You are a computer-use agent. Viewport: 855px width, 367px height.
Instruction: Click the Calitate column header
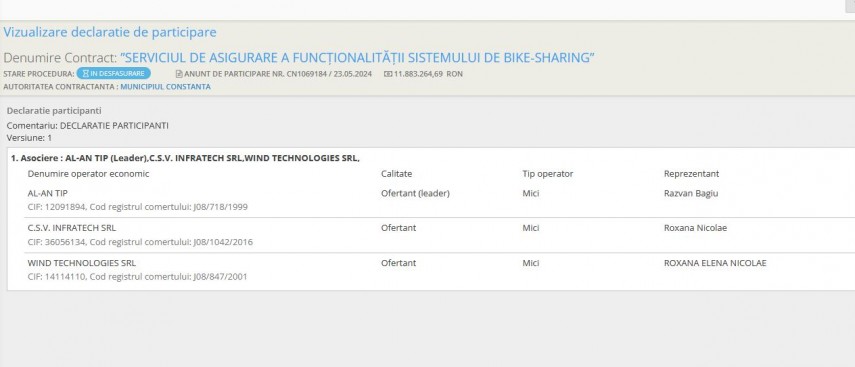[x=396, y=174]
